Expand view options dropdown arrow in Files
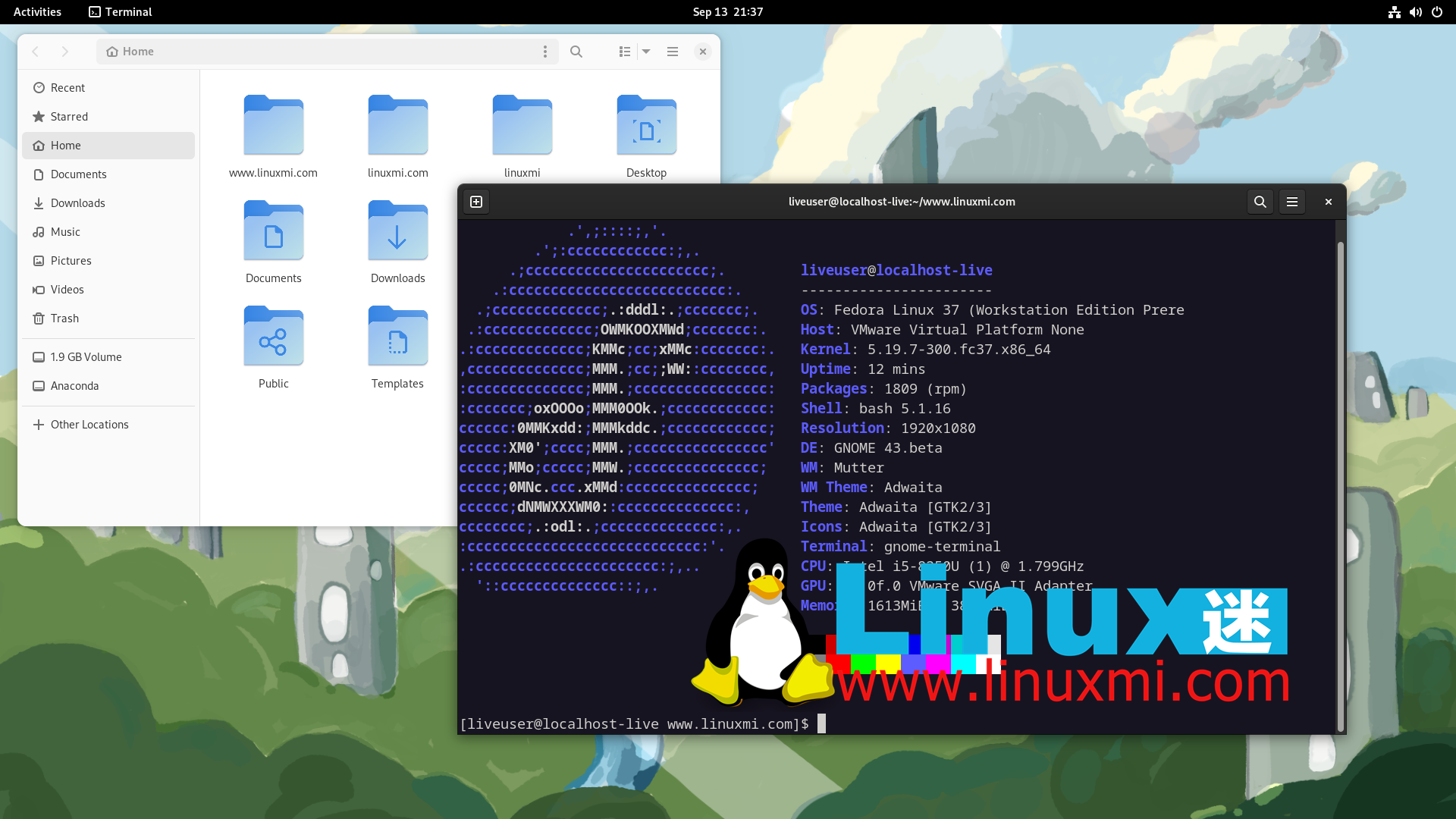This screenshot has height=819, width=1456. coord(647,52)
